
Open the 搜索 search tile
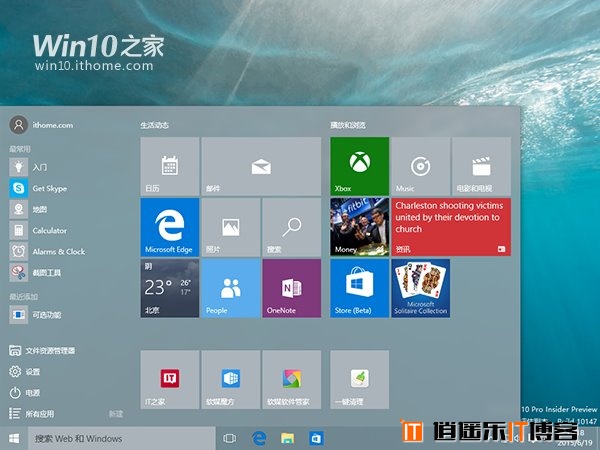[292, 227]
